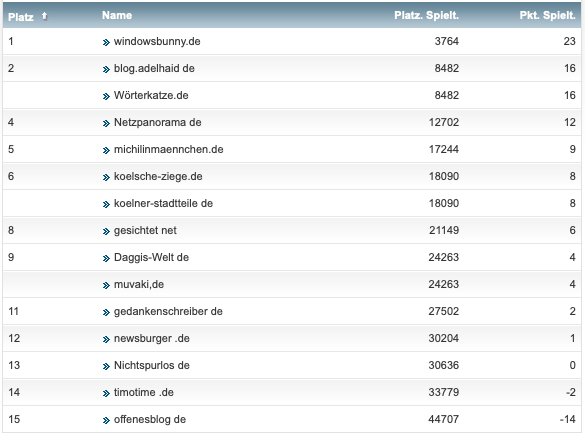Image resolution: width=585 pixels, height=435 pixels.
Task: Select the points value 23
Action: 569,41
